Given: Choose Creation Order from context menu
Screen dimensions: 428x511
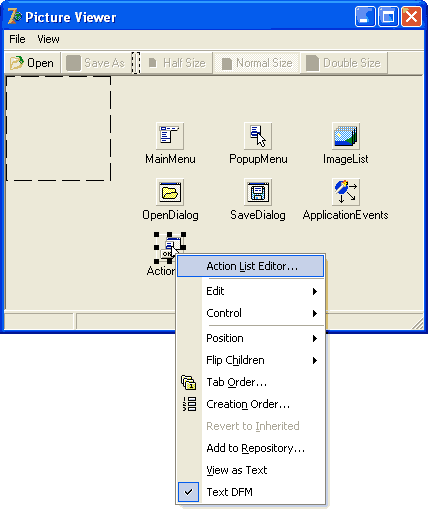Looking at the screenshot, I should coord(250,404).
